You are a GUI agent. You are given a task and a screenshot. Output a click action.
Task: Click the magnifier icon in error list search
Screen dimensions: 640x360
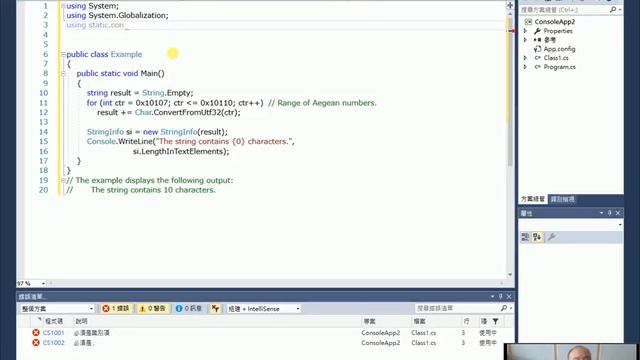pos(504,308)
